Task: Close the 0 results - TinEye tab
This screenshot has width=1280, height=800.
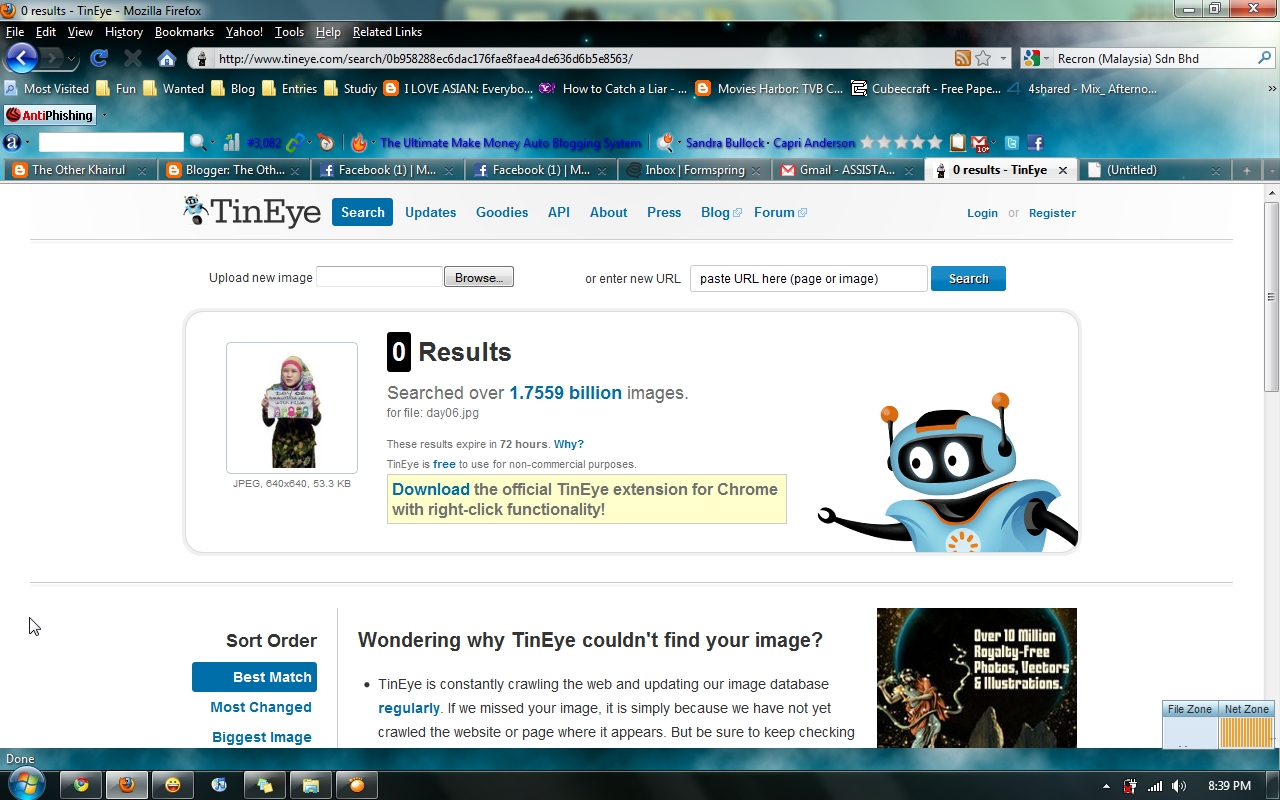Action: [1063, 171]
